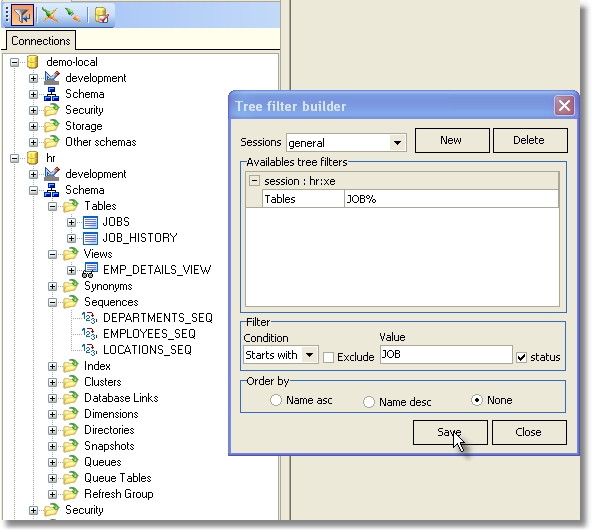Uncheck the status checkbox

[x=521, y=357]
